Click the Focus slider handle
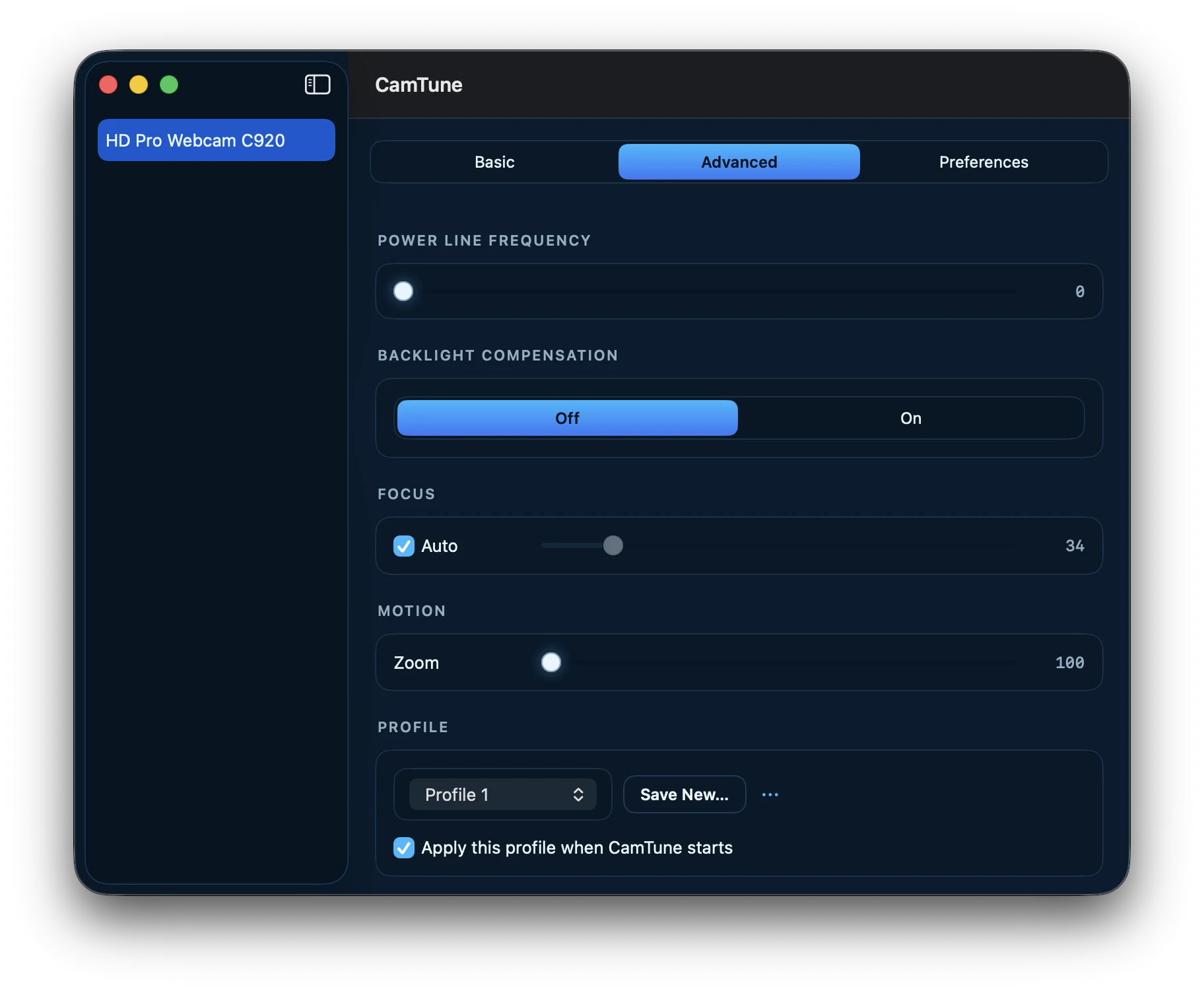The width and height of the screenshot is (1204, 993). 613,545
